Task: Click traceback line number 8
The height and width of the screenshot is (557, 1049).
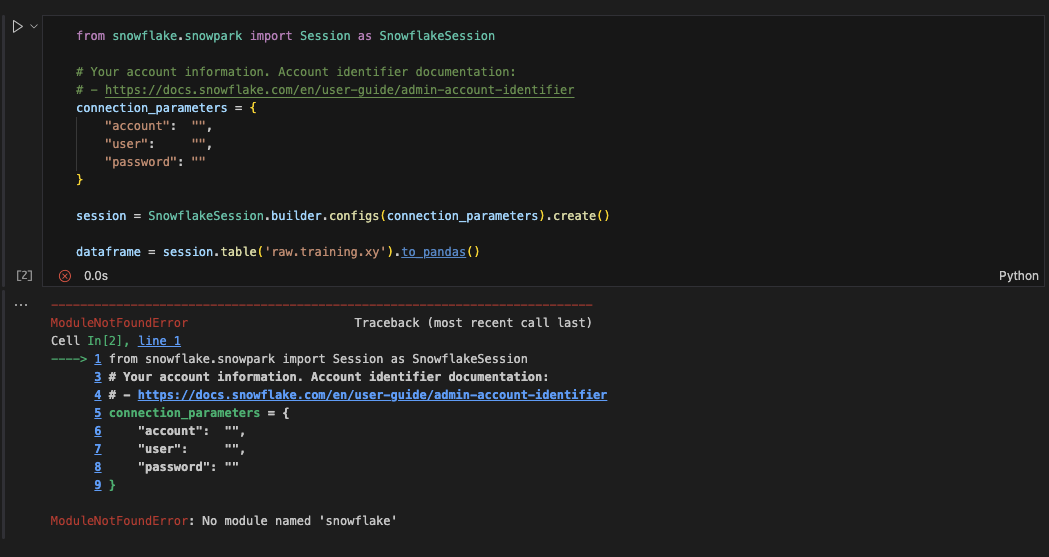Action: pyautogui.click(x=98, y=467)
